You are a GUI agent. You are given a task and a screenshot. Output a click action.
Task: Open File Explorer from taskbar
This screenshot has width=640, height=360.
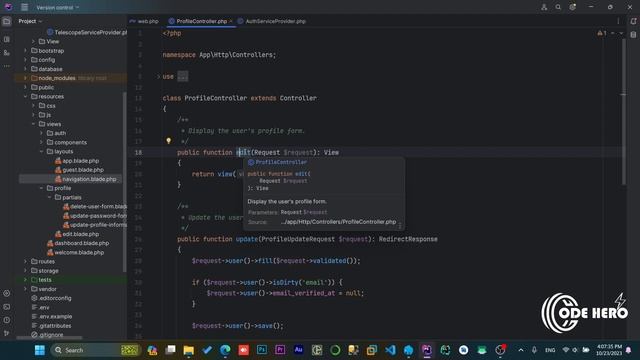click(189, 350)
